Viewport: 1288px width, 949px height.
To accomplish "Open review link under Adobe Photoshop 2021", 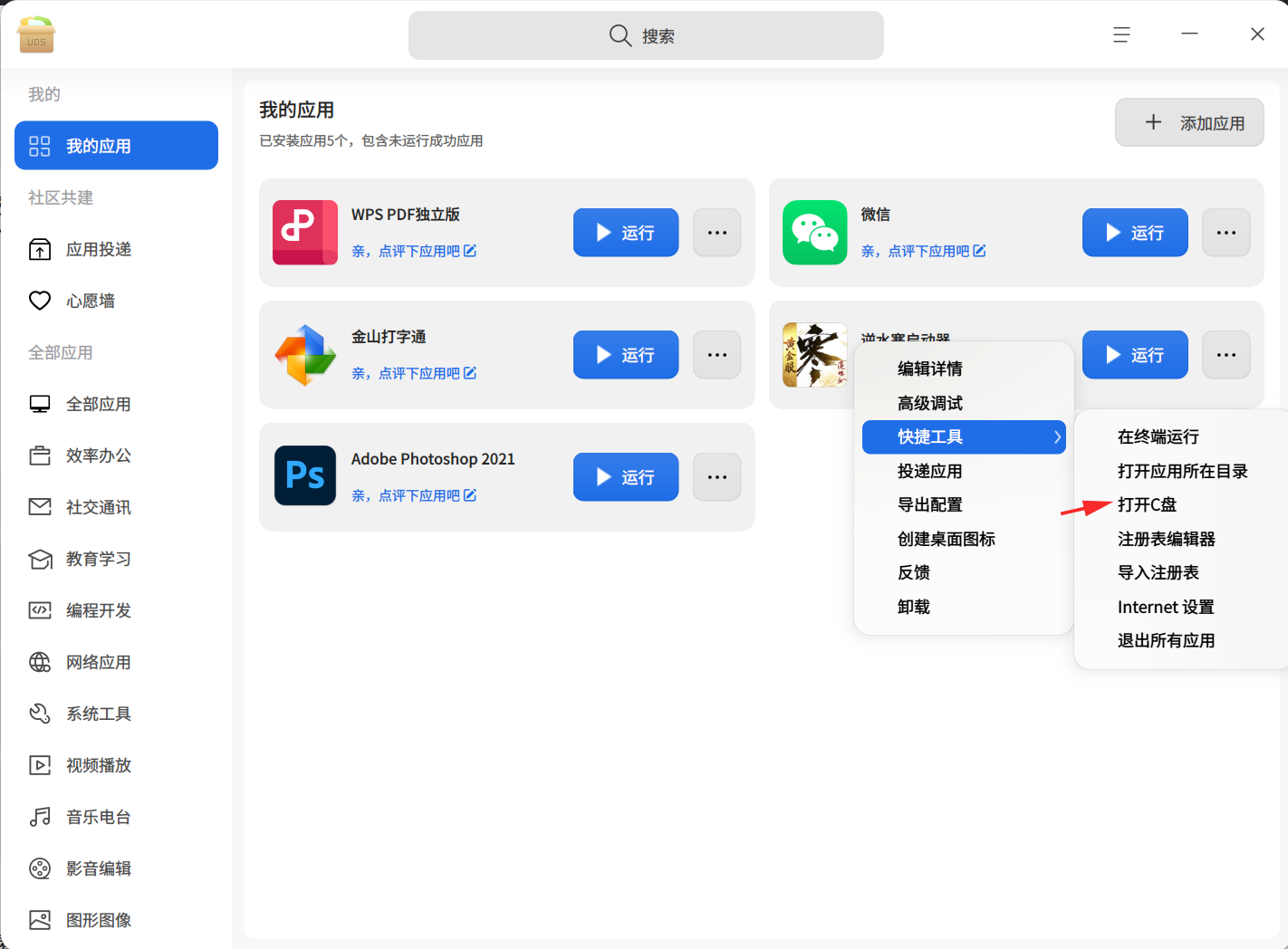I will click(x=414, y=495).
